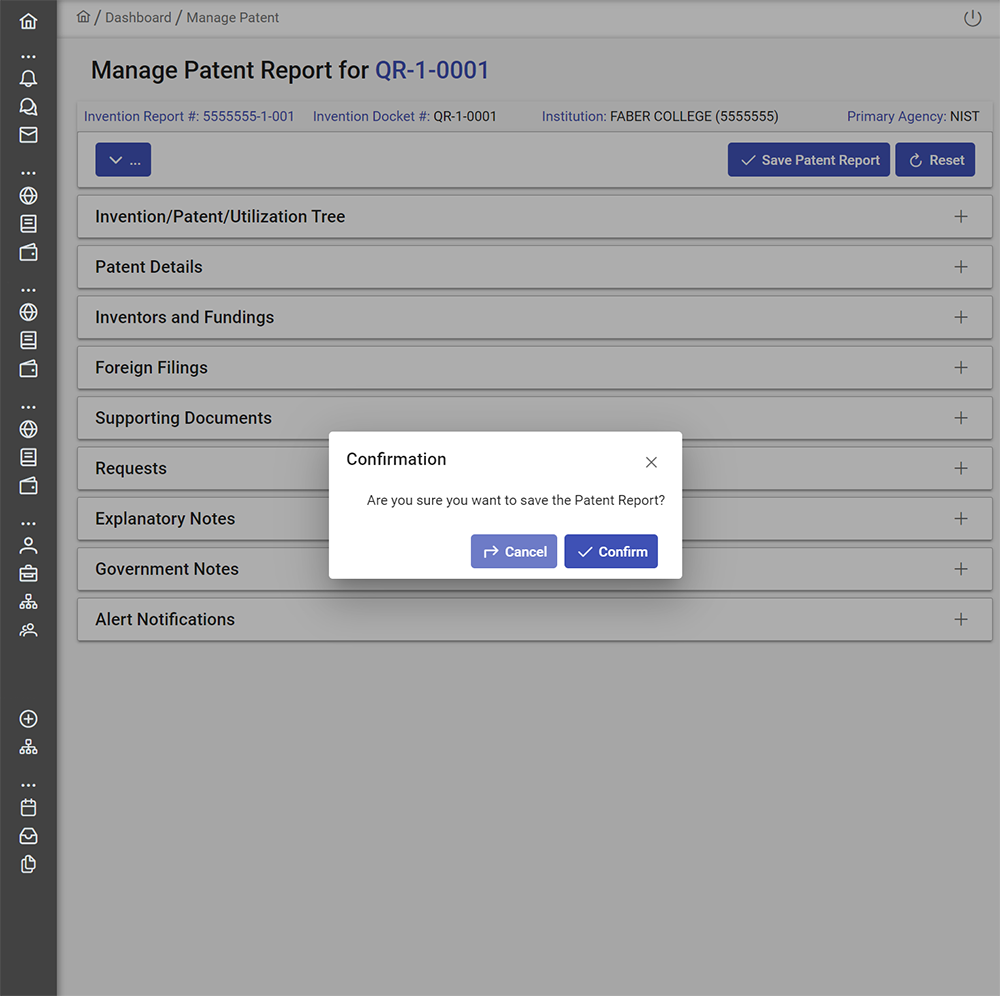The width and height of the screenshot is (1000, 996).
Task: Go to Dashboard breadcrumb link
Action: pyautogui.click(x=138, y=18)
